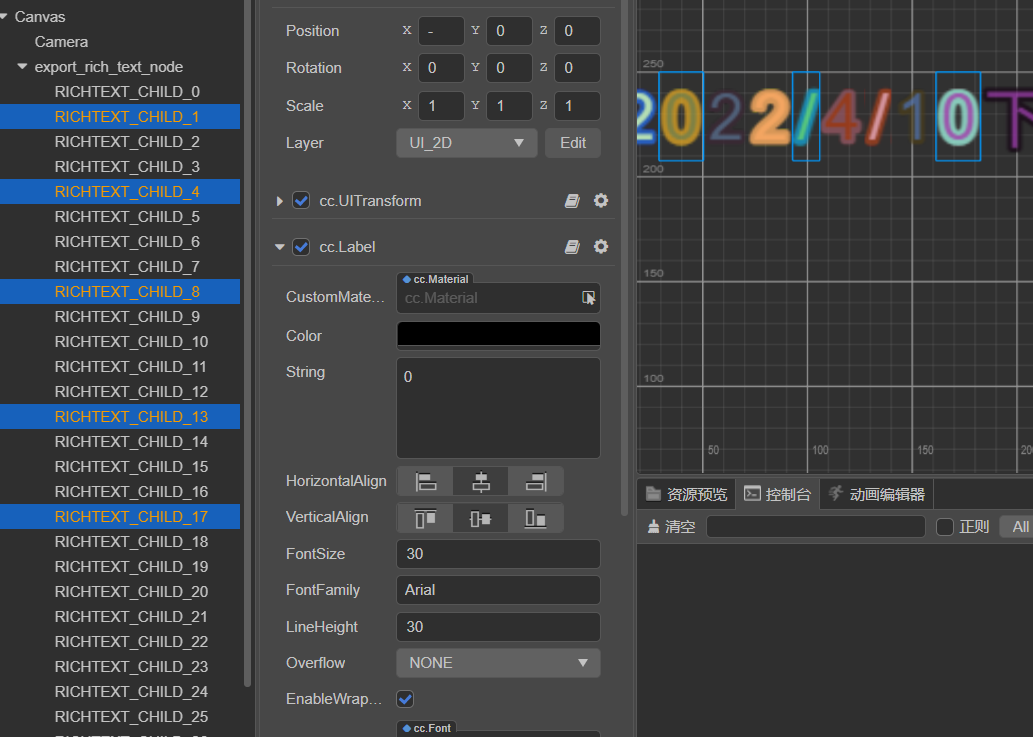
Task: Open cc.Label gear settings menu
Action: point(600,247)
